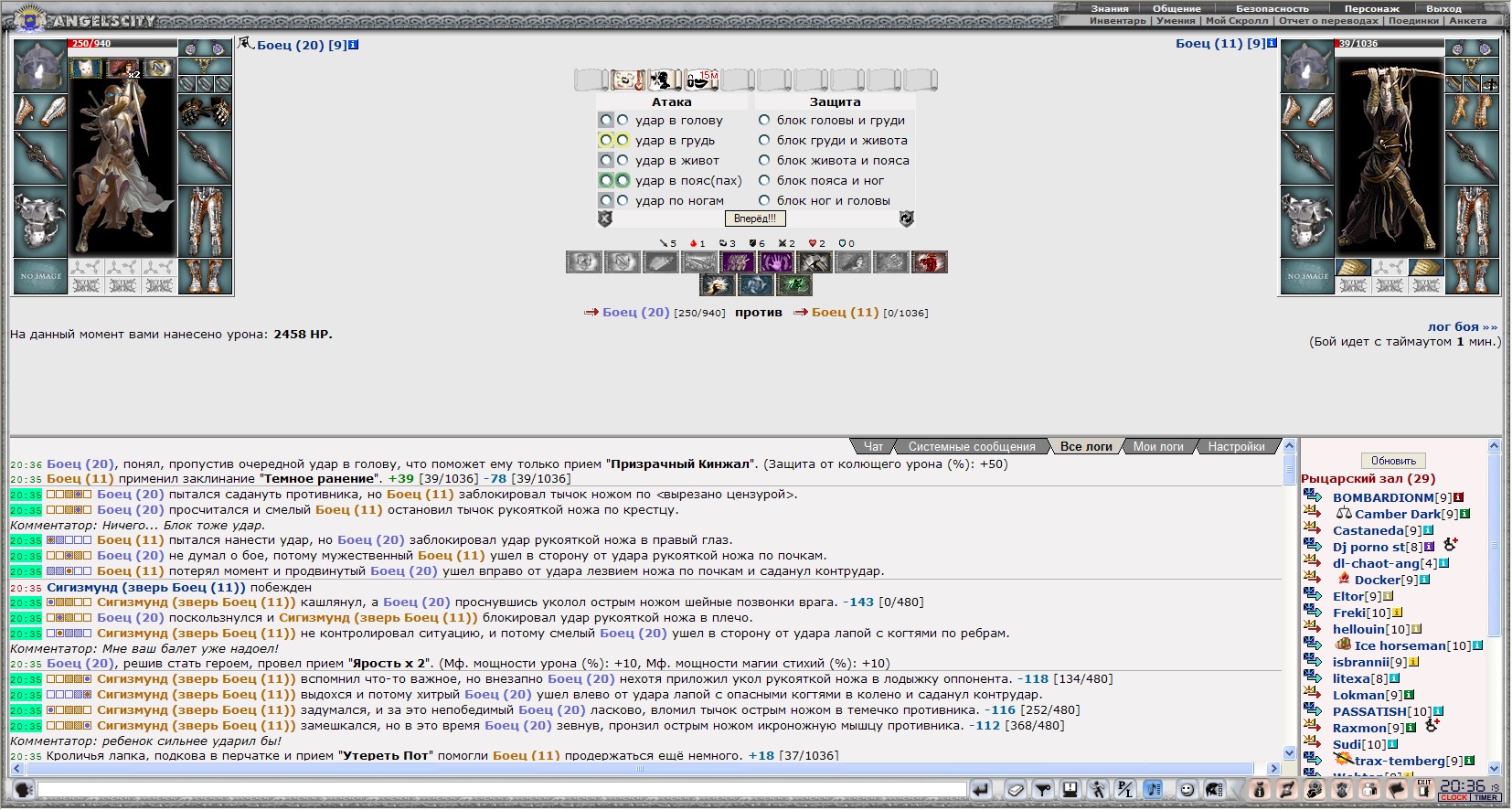The image size is (1512, 810).
Task: Switch display to TIMER mode
Action: pos(1485,797)
